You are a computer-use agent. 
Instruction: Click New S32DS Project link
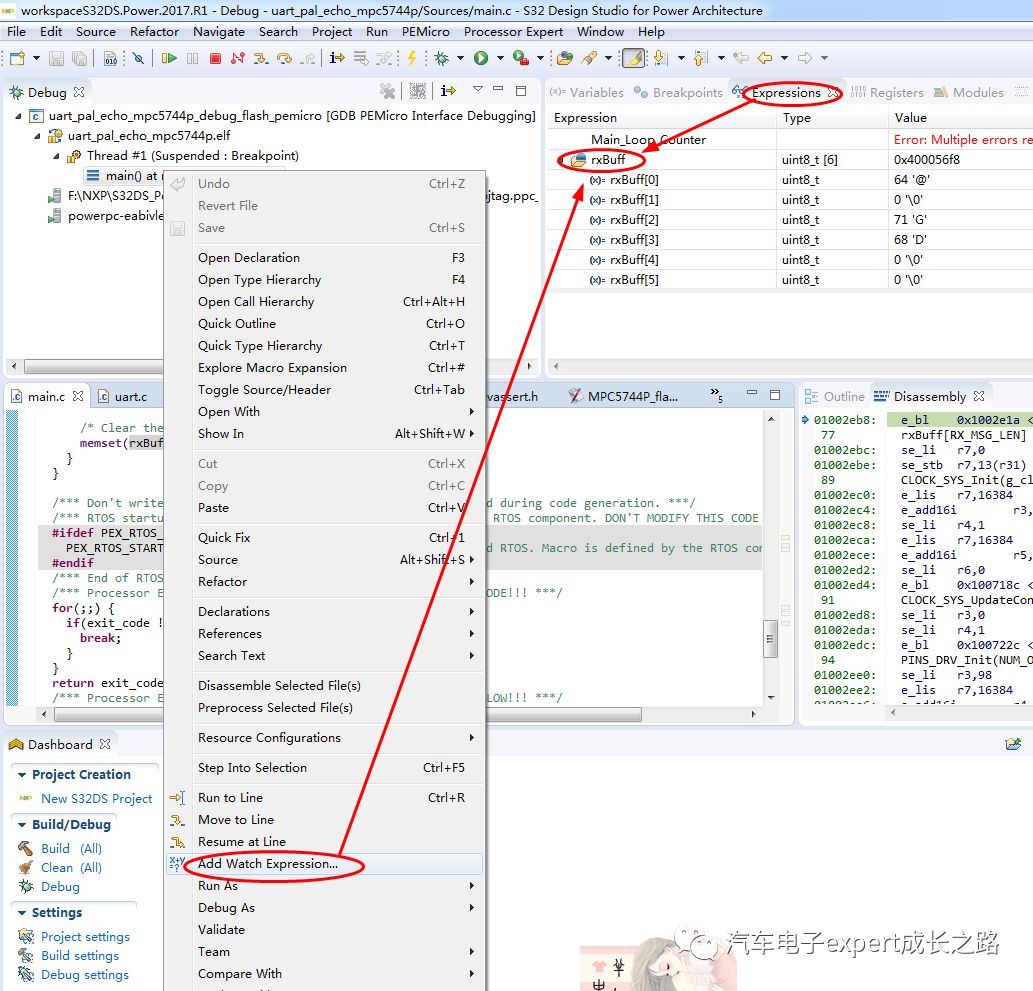[96, 799]
